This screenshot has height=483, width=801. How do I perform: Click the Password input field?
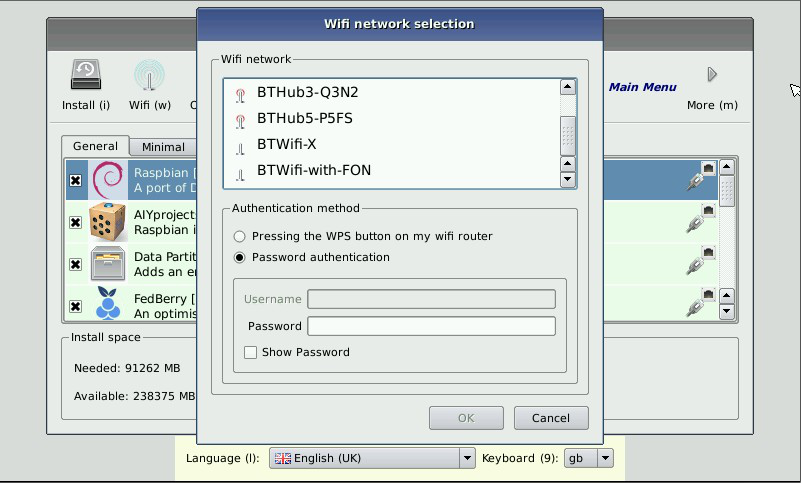click(x=431, y=326)
